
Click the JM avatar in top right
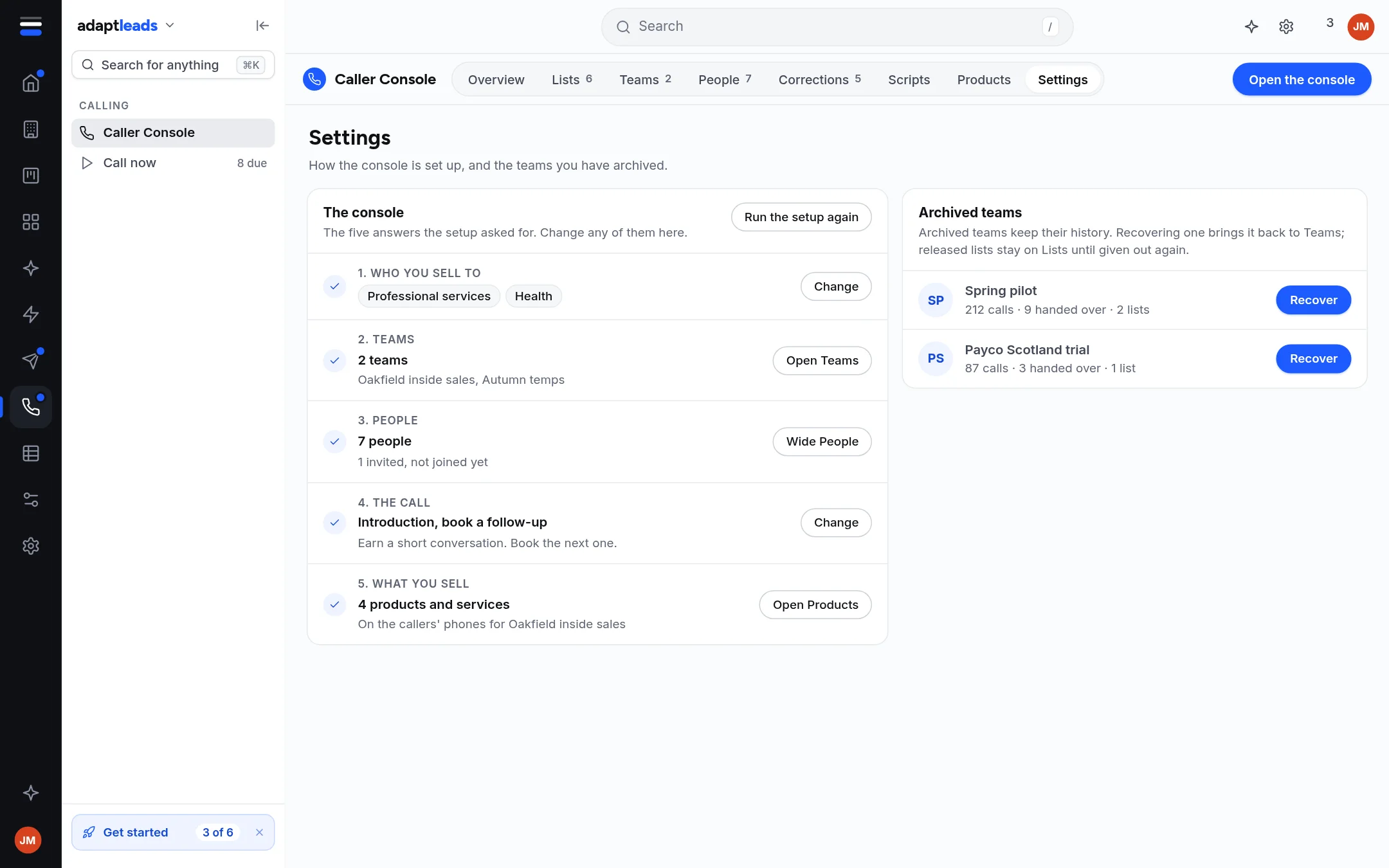1361,26
